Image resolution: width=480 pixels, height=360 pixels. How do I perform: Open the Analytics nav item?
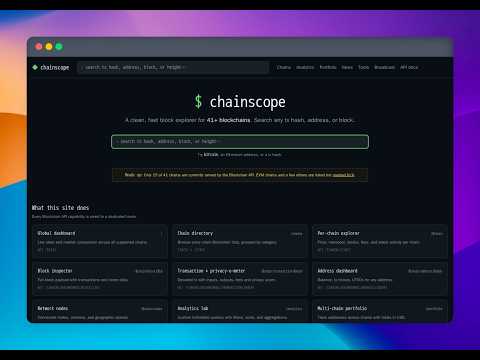(305, 67)
